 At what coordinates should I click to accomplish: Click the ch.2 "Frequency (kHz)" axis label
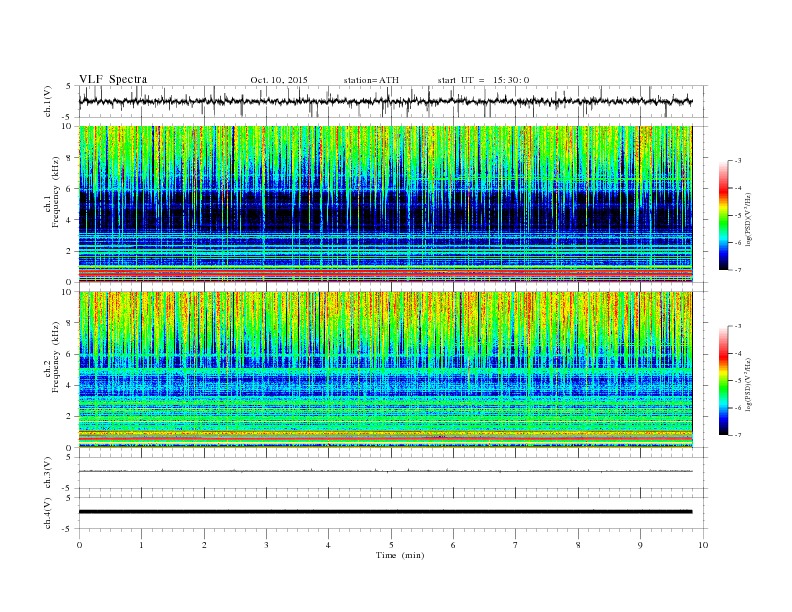point(56,357)
